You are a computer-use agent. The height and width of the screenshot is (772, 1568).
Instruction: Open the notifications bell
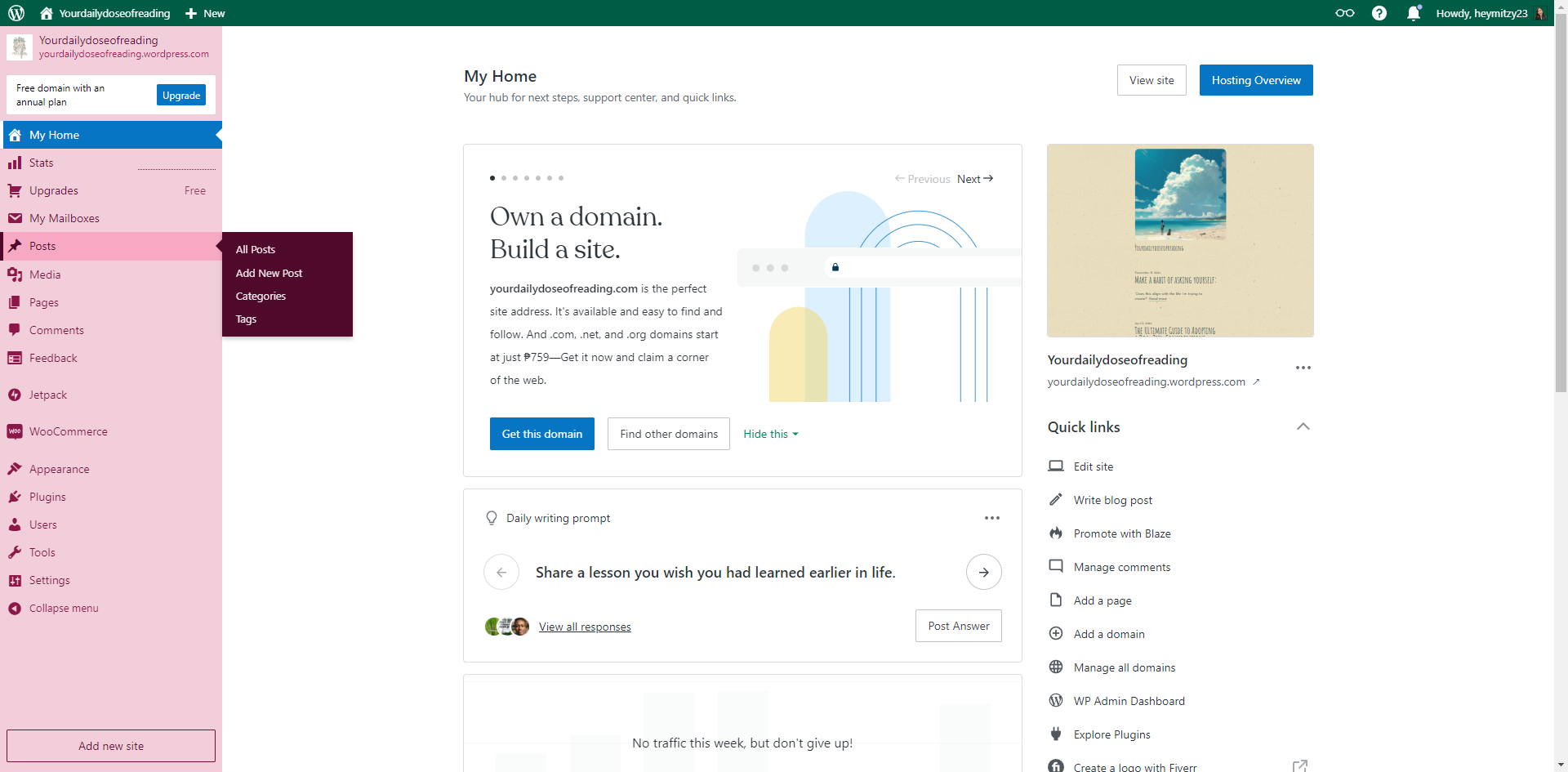pyautogui.click(x=1414, y=13)
